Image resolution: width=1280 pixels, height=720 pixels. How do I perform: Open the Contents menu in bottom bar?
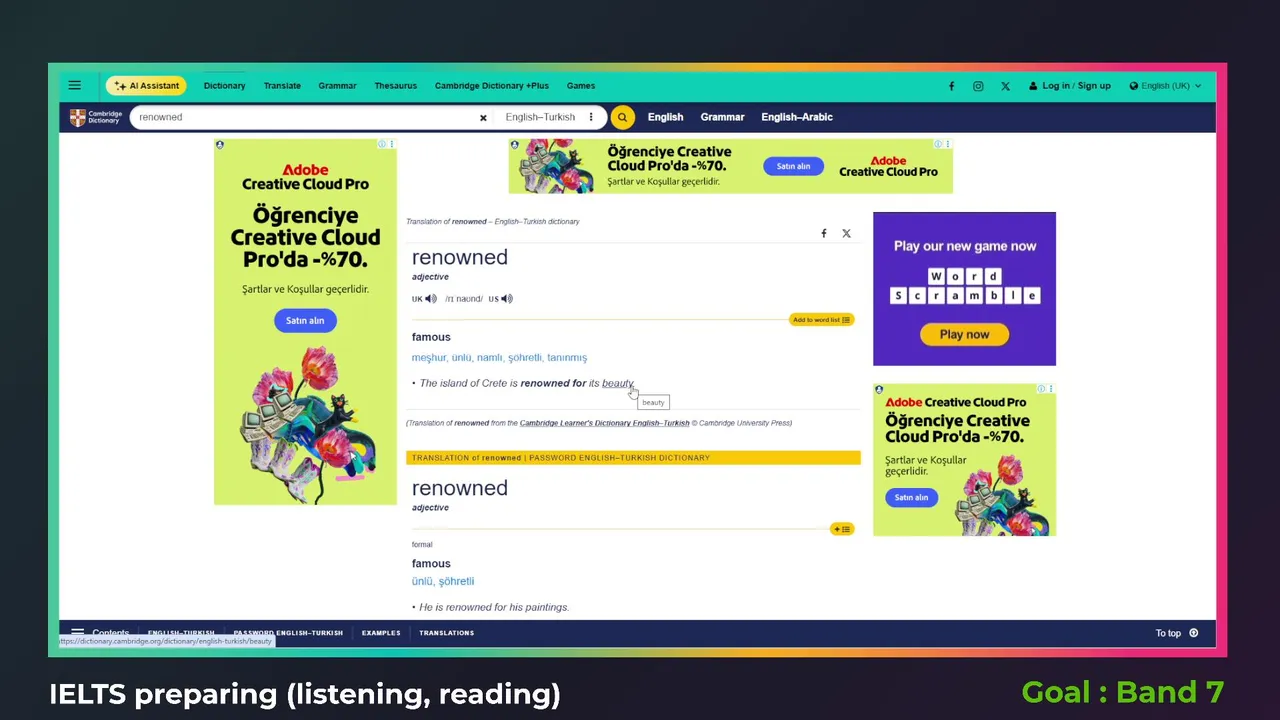click(x=99, y=633)
